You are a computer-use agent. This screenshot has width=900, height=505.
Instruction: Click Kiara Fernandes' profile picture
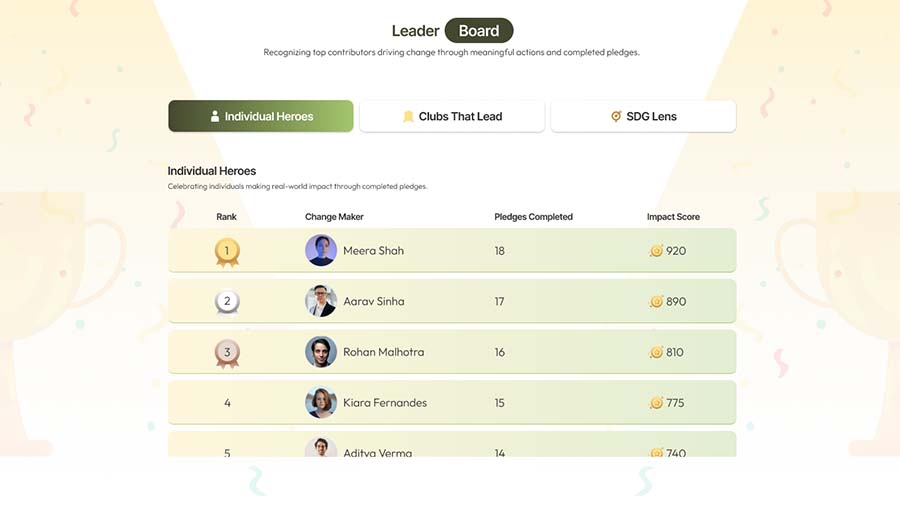coord(321,403)
